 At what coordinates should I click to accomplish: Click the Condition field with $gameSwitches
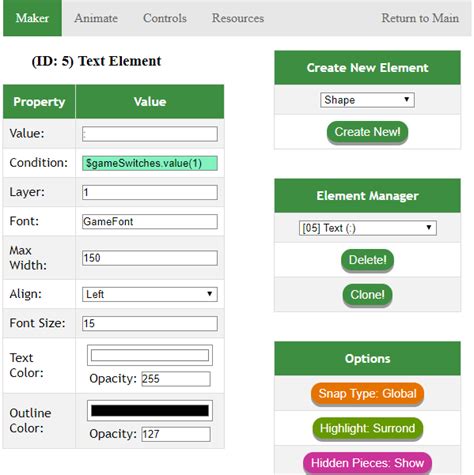pos(150,163)
